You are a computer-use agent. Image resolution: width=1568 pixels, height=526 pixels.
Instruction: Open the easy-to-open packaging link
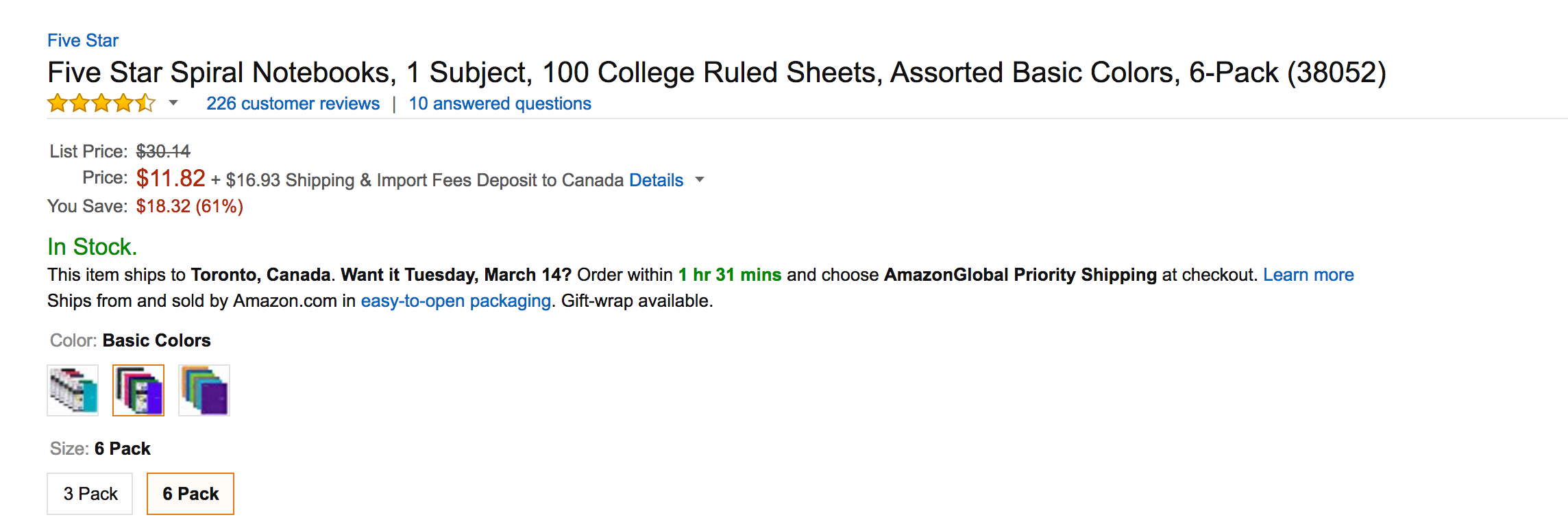456,301
